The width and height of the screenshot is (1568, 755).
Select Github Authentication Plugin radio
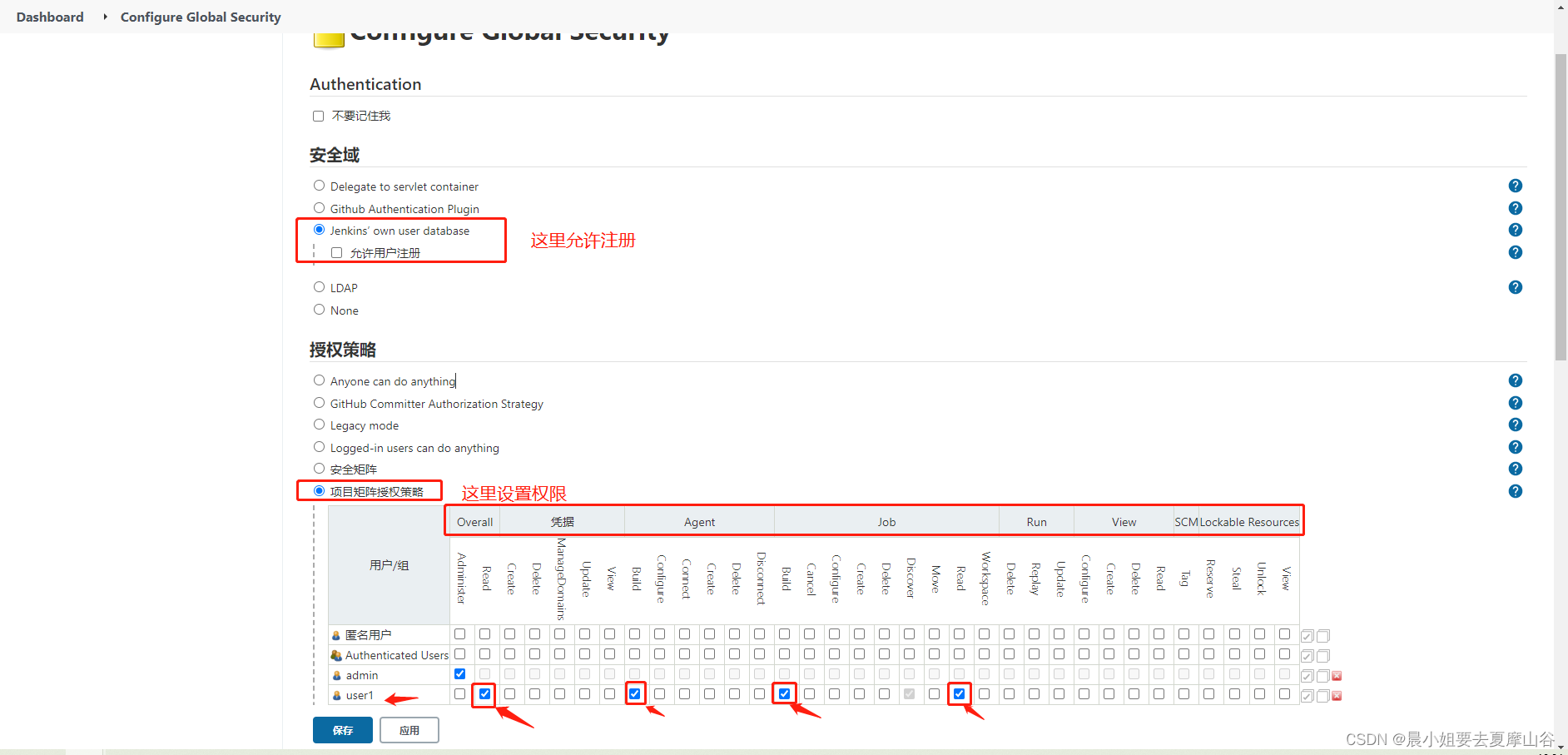point(319,208)
